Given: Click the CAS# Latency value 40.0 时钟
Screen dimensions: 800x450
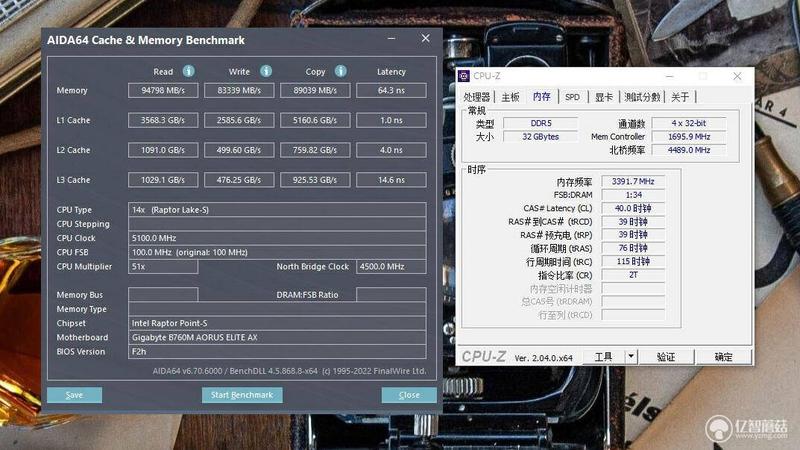Looking at the screenshot, I should click(633, 208).
